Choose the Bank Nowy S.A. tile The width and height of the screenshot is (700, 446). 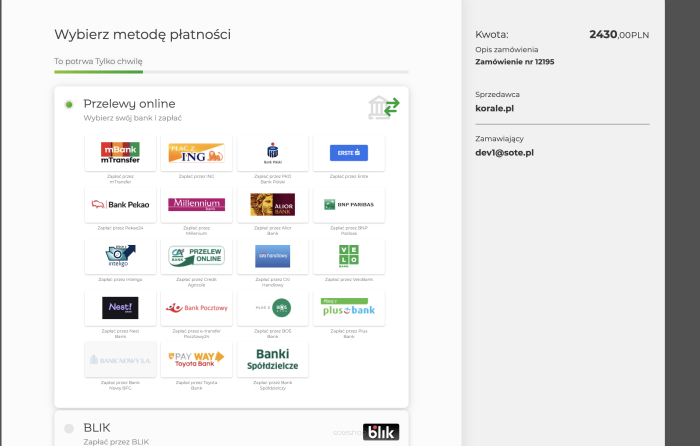(x=120, y=359)
